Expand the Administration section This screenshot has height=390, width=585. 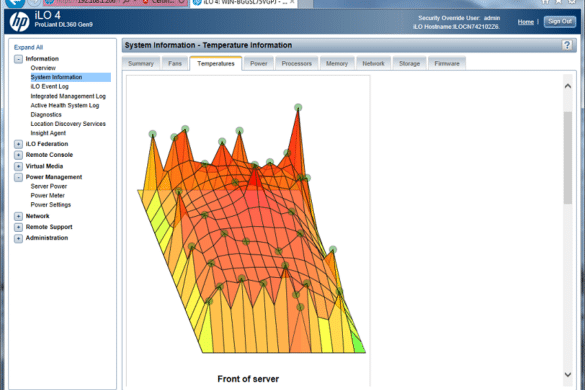click(18, 238)
